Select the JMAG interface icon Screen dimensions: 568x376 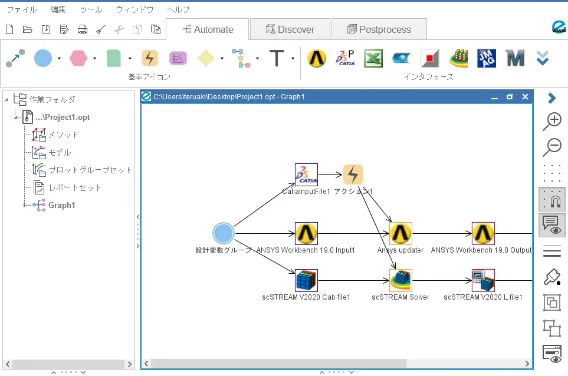[486, 58]
